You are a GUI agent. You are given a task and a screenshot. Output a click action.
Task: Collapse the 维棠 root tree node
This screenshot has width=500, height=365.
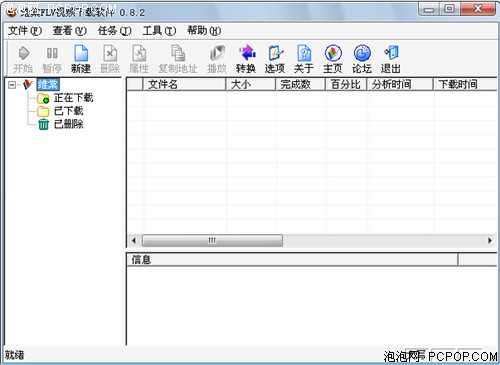pos(12,85)
